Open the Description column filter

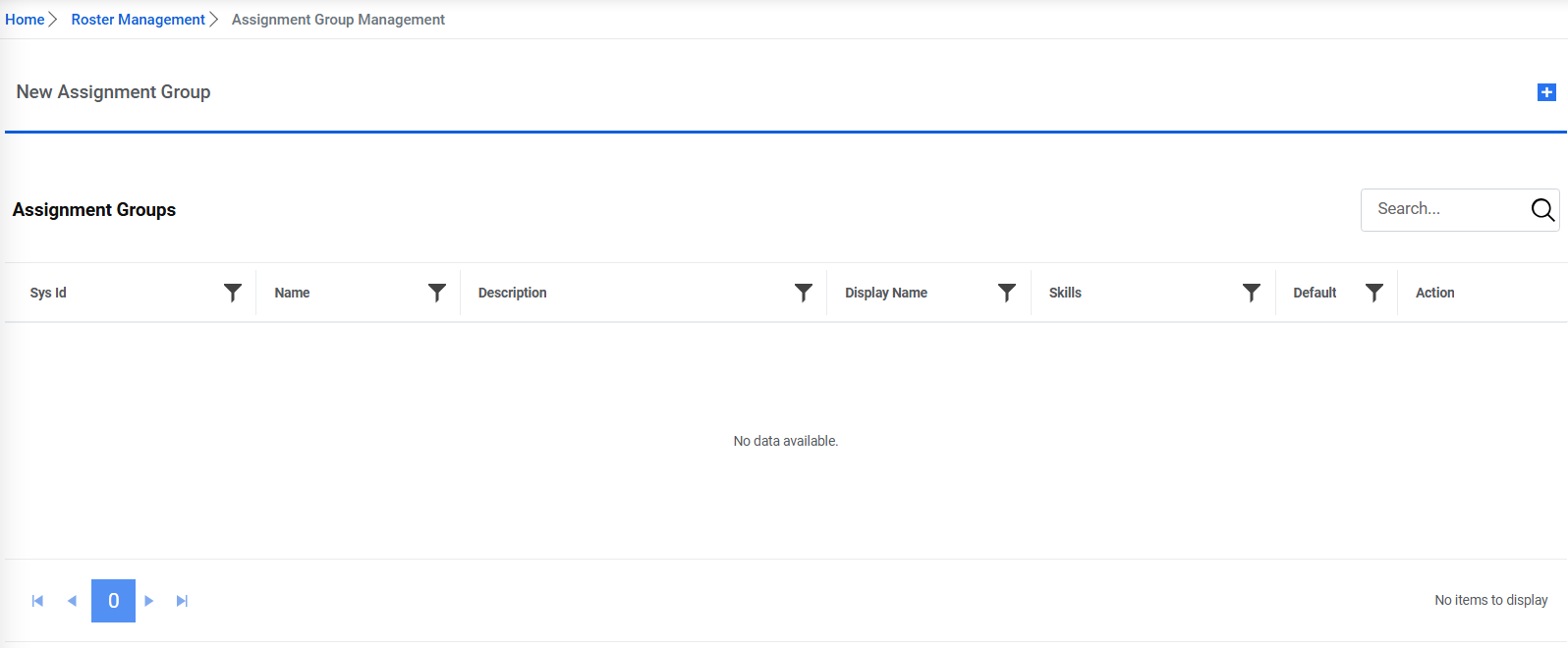[804, 293]
